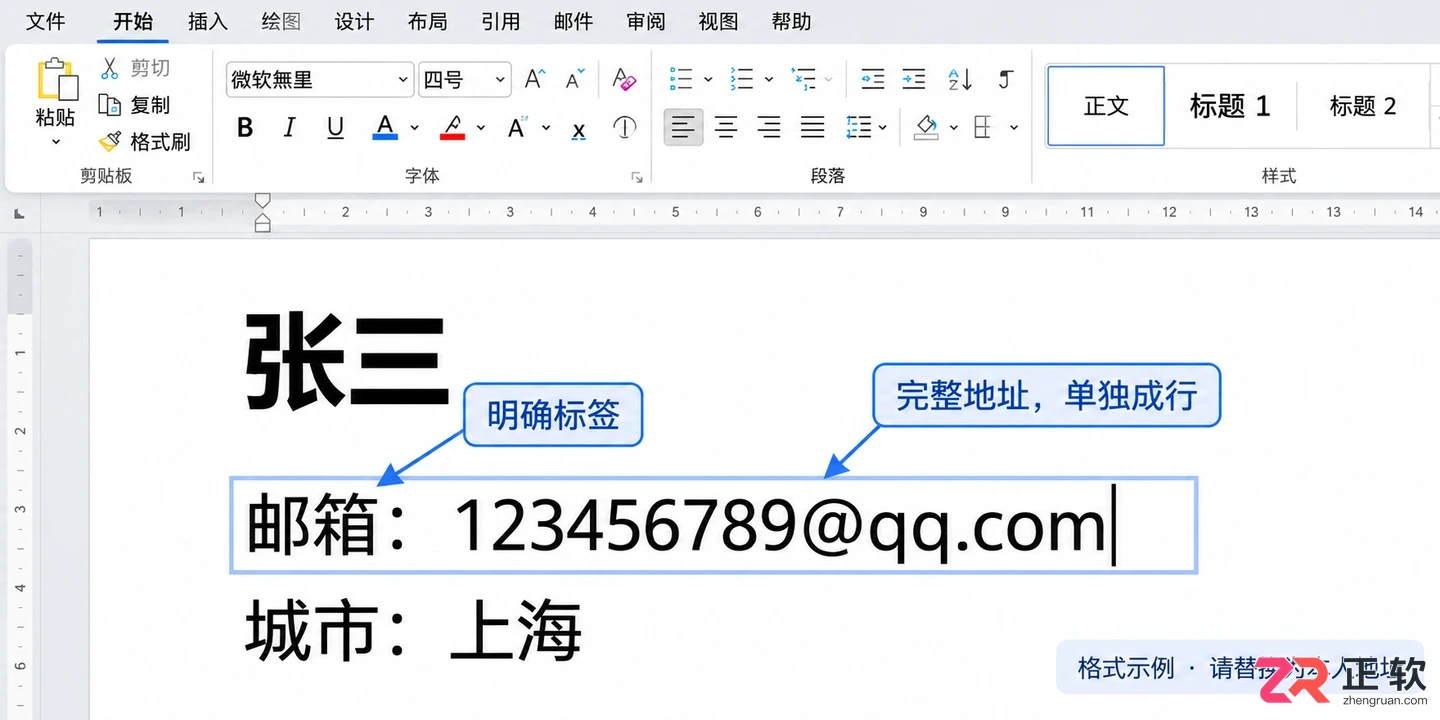
Task: Clear all formatting with the eraser icon
Action: [624, 79]
